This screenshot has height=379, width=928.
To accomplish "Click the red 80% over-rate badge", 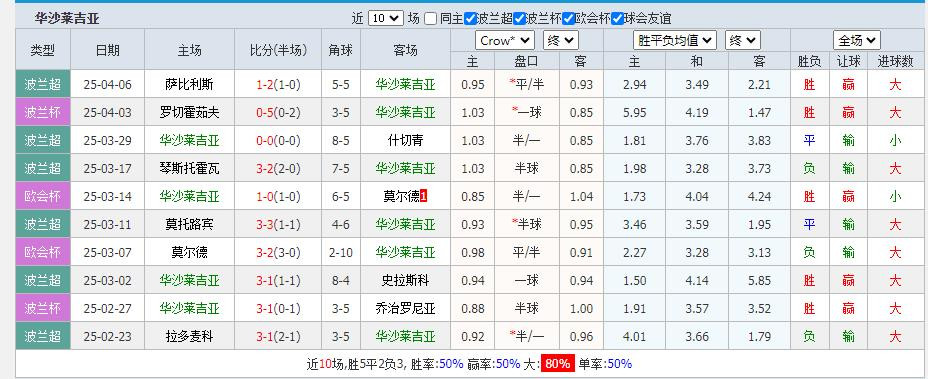I will click(558, 364).
